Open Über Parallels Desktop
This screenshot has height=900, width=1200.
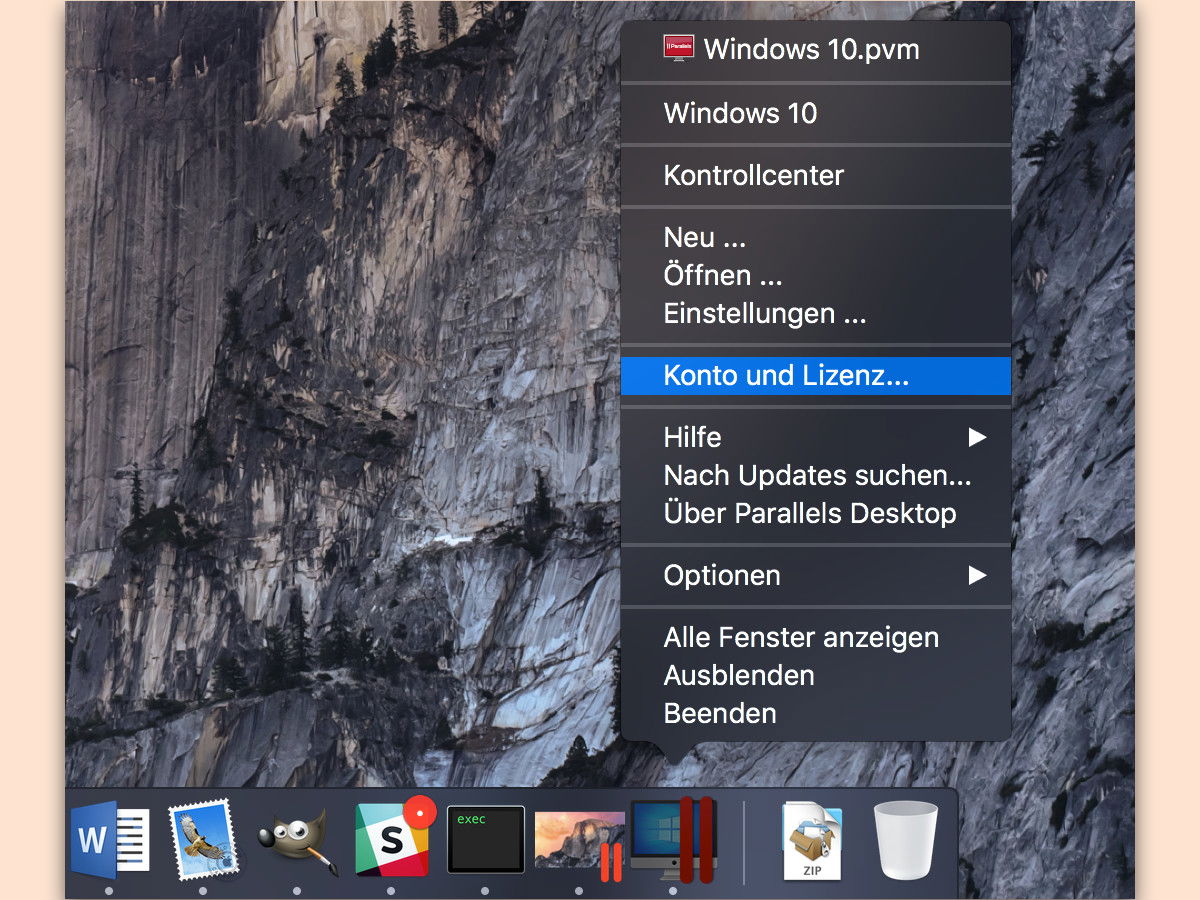click(x=816, y=513)
